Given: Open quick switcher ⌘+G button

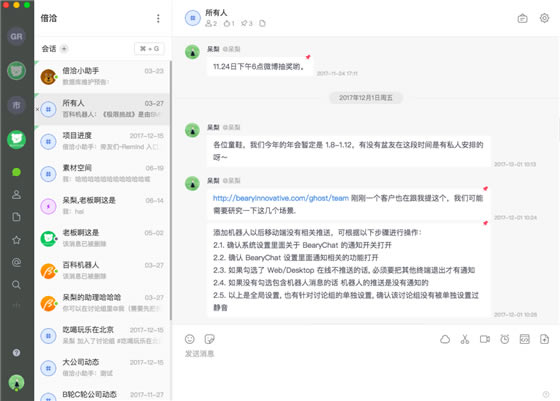Looking at the screenshot, I should coord(149,49).
